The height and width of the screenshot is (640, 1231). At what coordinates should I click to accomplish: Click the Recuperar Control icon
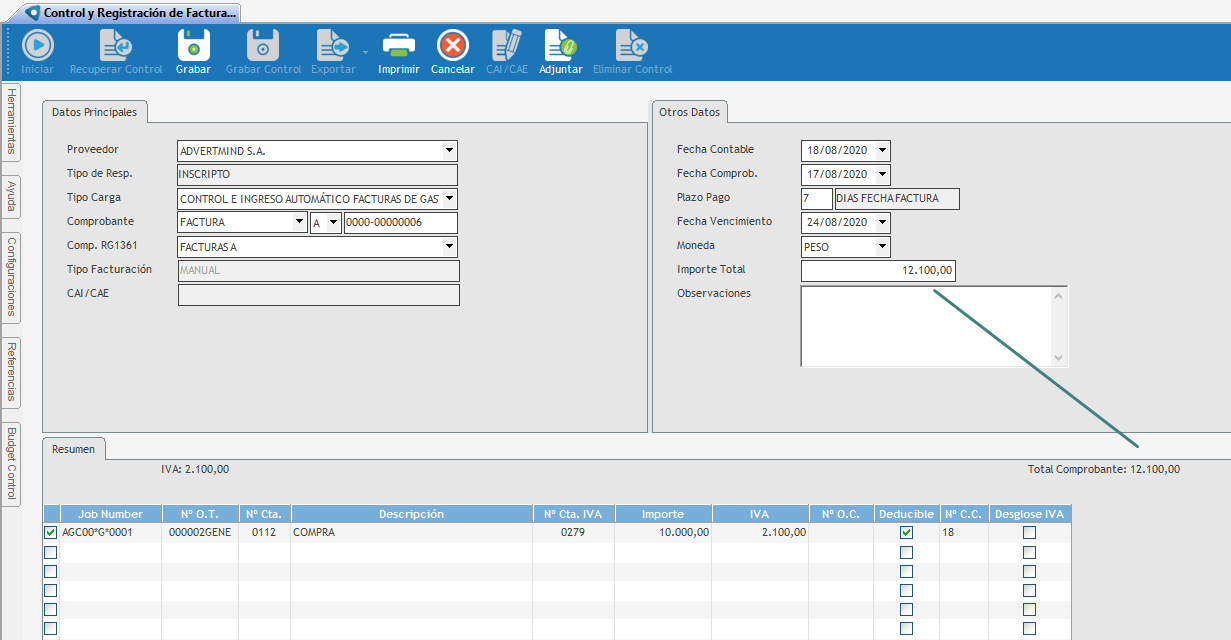tap(116, 46)
